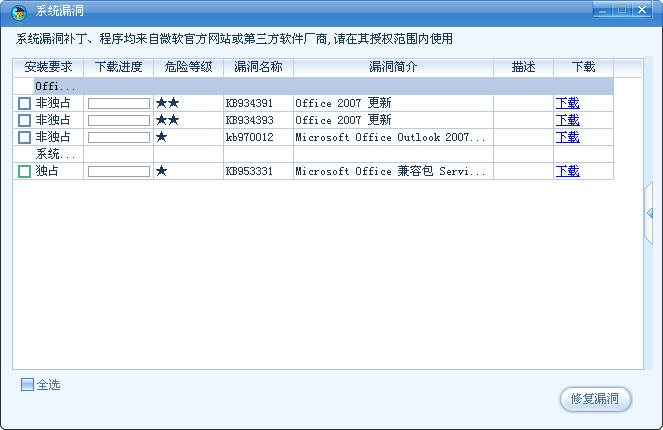Click 'Office 2007 更新' text in KB934393 row
This screenshot has width=663, height=430.
pos(343,120)
